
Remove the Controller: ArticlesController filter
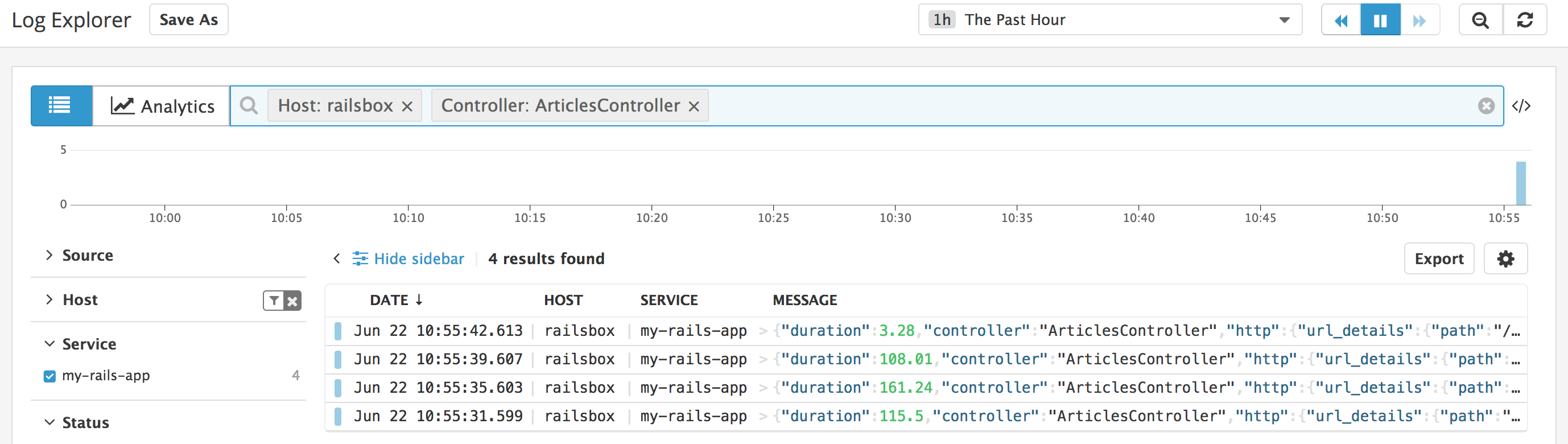point(694,106)
